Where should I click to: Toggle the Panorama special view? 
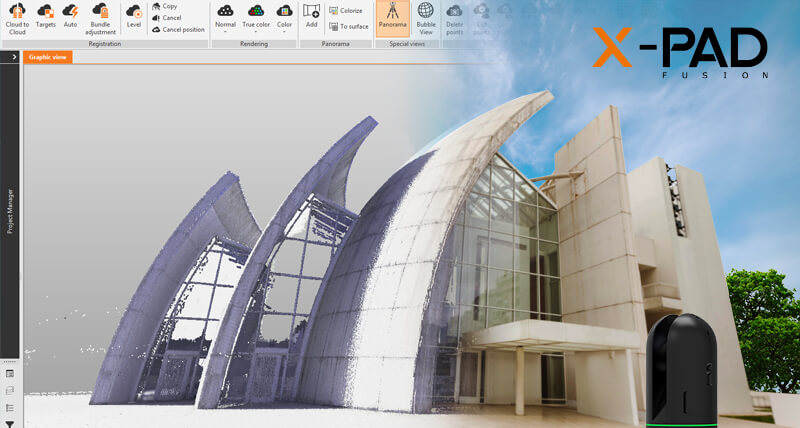click(392, 18)
